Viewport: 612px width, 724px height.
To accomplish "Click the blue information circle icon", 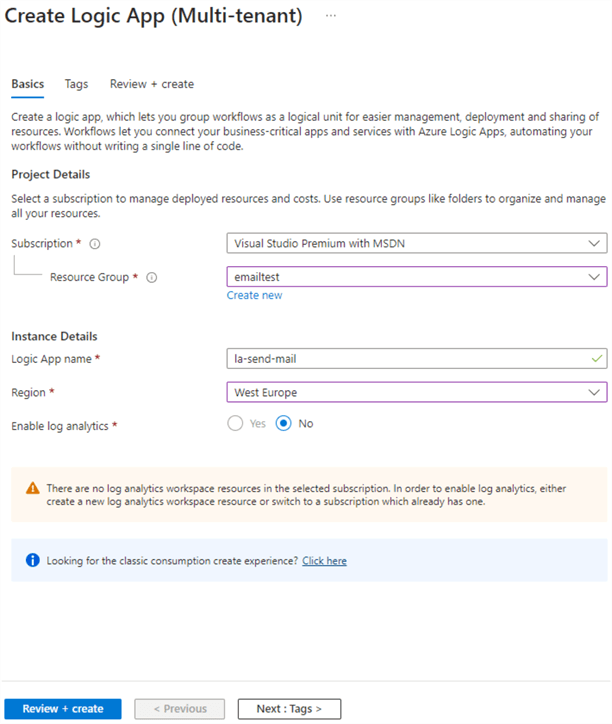I will point(32,561).
